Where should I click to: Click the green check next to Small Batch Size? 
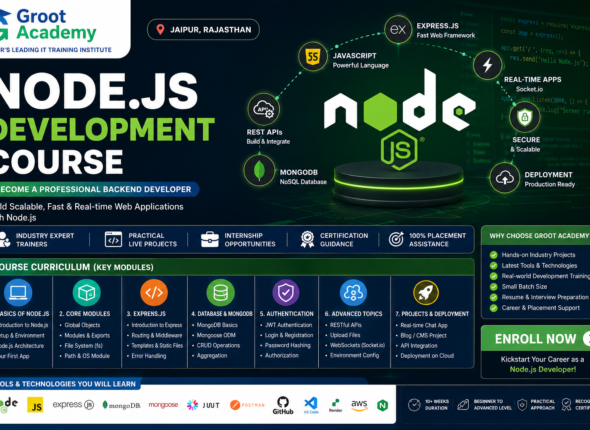point(493,287)
